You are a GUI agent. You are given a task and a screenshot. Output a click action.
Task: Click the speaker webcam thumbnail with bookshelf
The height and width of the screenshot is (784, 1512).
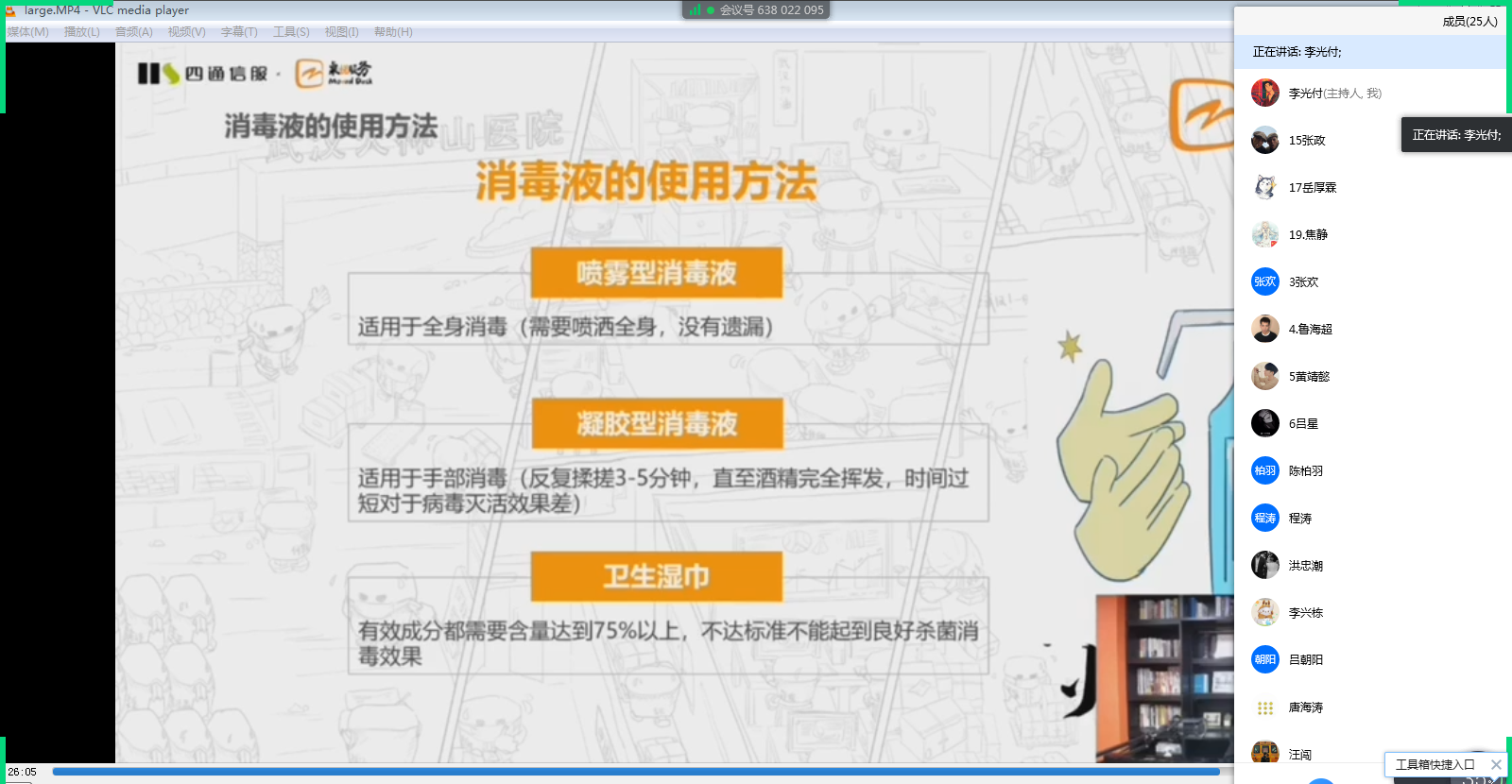[1165, 678]
